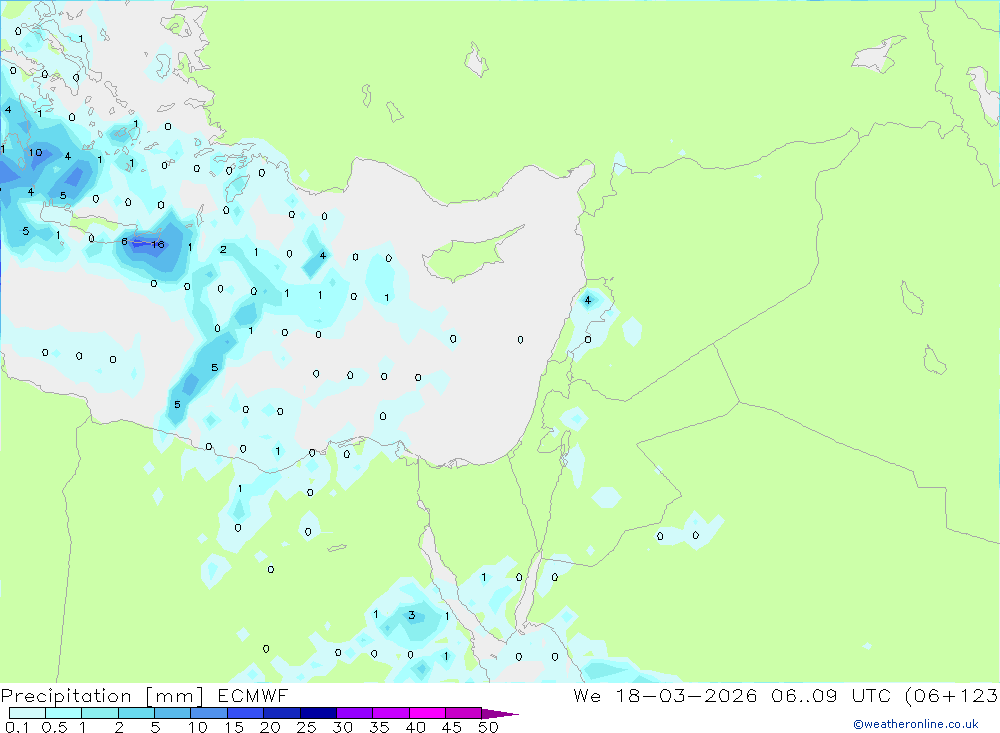Click the lightest legend swatch between 0.1 and 0.5
The height and width of the screenshot is (733, 1000).
coord(27,713)
